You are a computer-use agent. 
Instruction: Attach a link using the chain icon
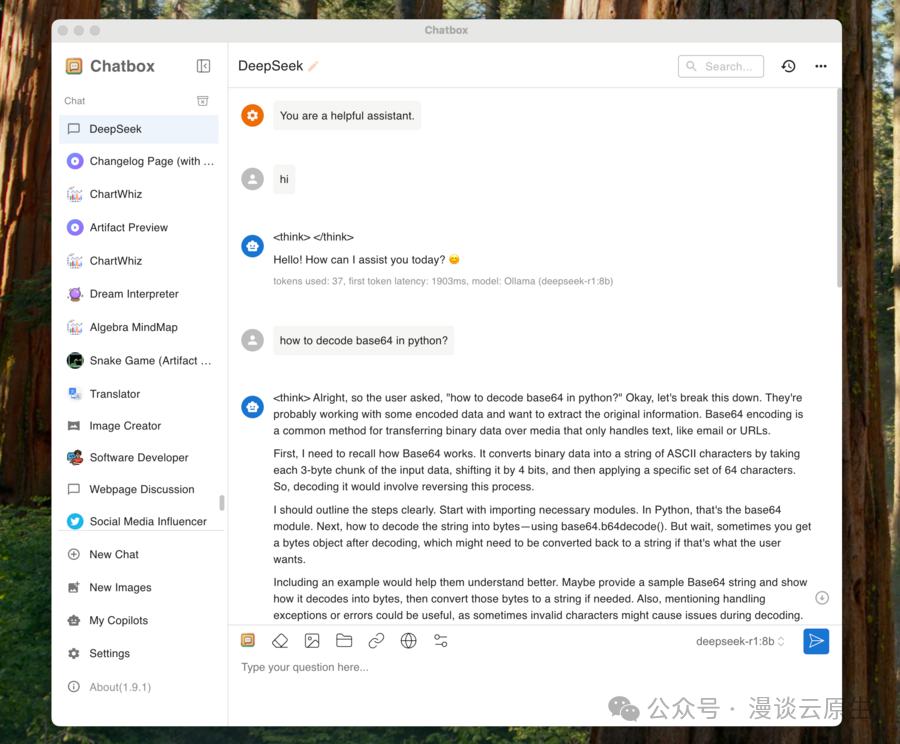click(x=376, y=641)
